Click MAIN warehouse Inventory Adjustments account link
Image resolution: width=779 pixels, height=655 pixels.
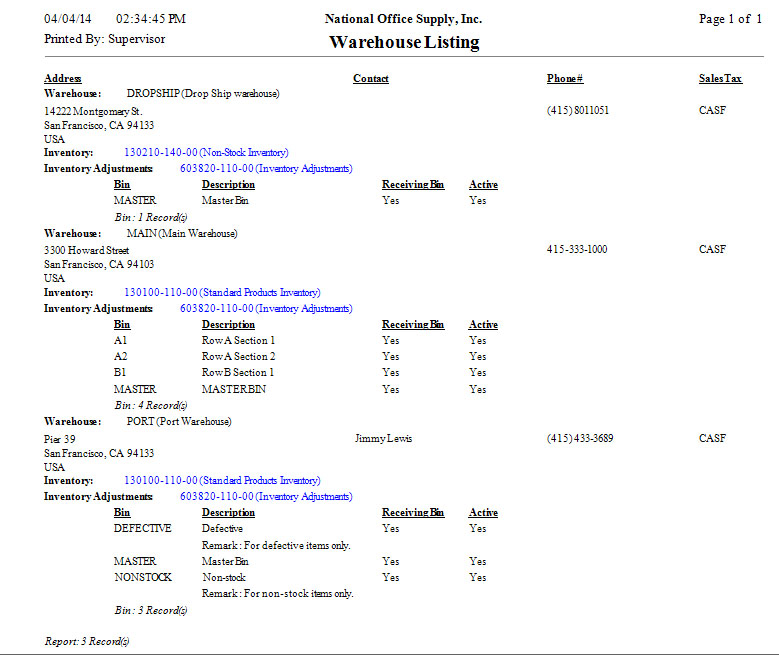265,309
